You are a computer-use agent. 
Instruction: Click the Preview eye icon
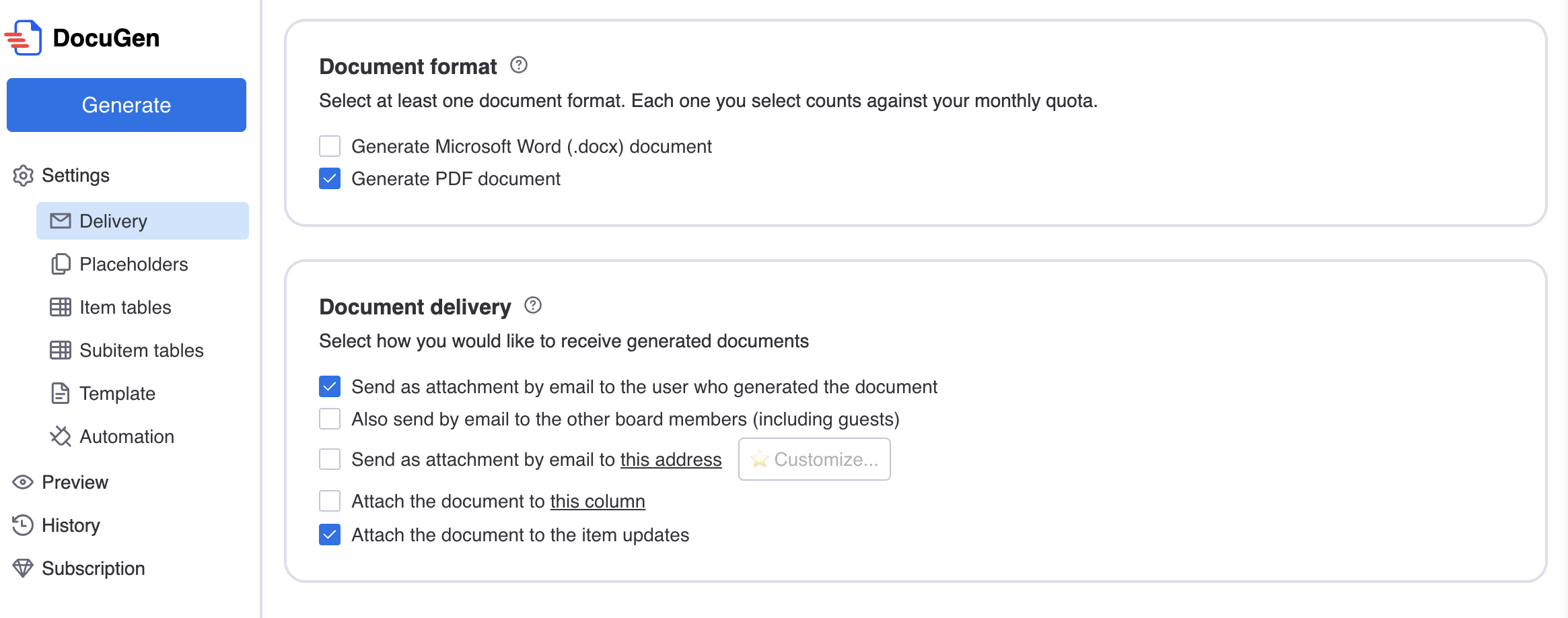click(23, 482)
